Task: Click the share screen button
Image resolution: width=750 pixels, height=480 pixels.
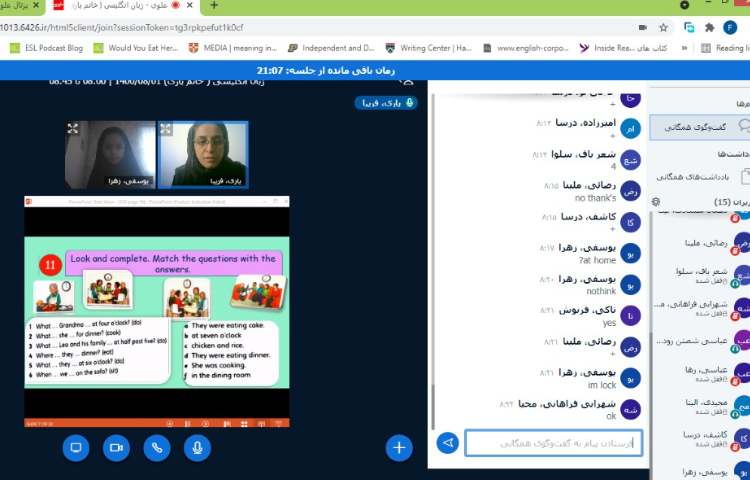Action: click(75, 447)
